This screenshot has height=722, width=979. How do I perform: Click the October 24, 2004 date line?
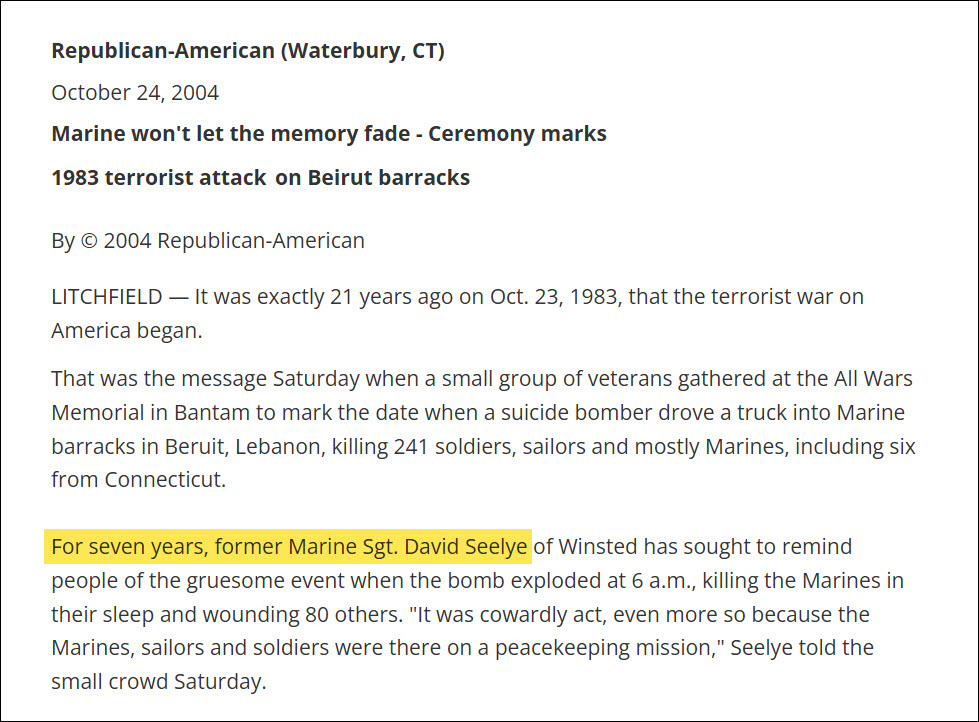pos(135,93)
